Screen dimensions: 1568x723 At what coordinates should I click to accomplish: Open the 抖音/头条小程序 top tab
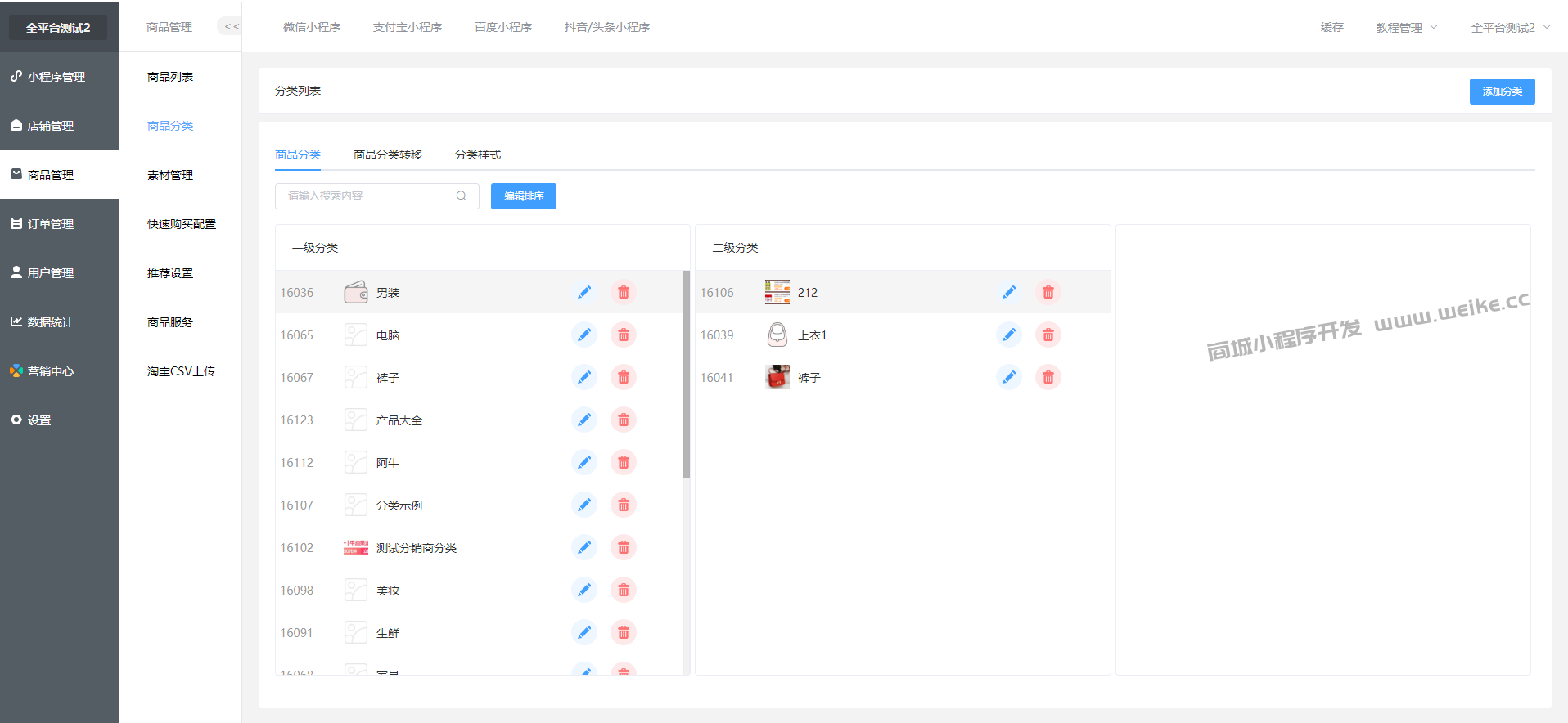click(607, 27)
